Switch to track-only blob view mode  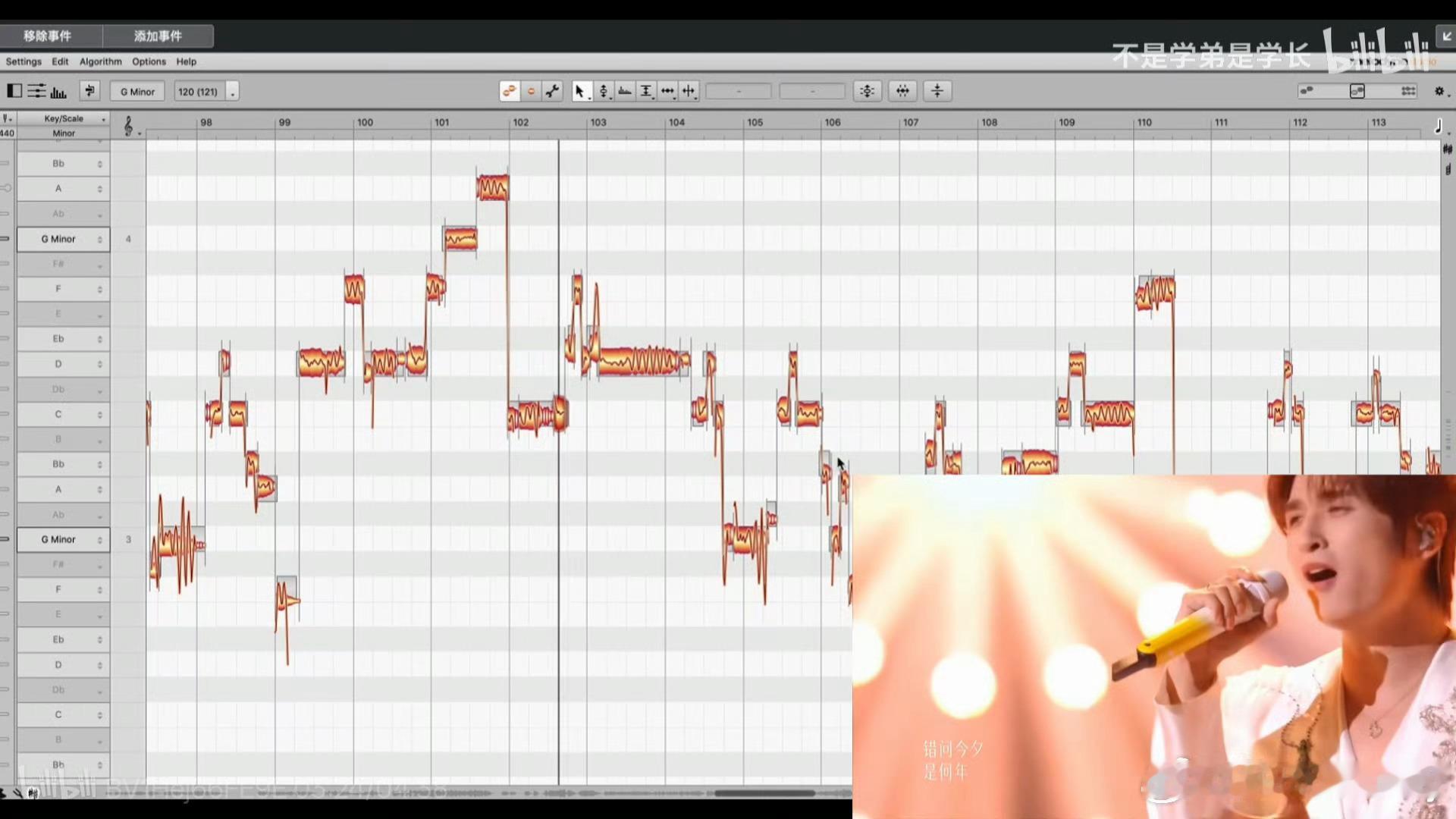coord(1307,91)
